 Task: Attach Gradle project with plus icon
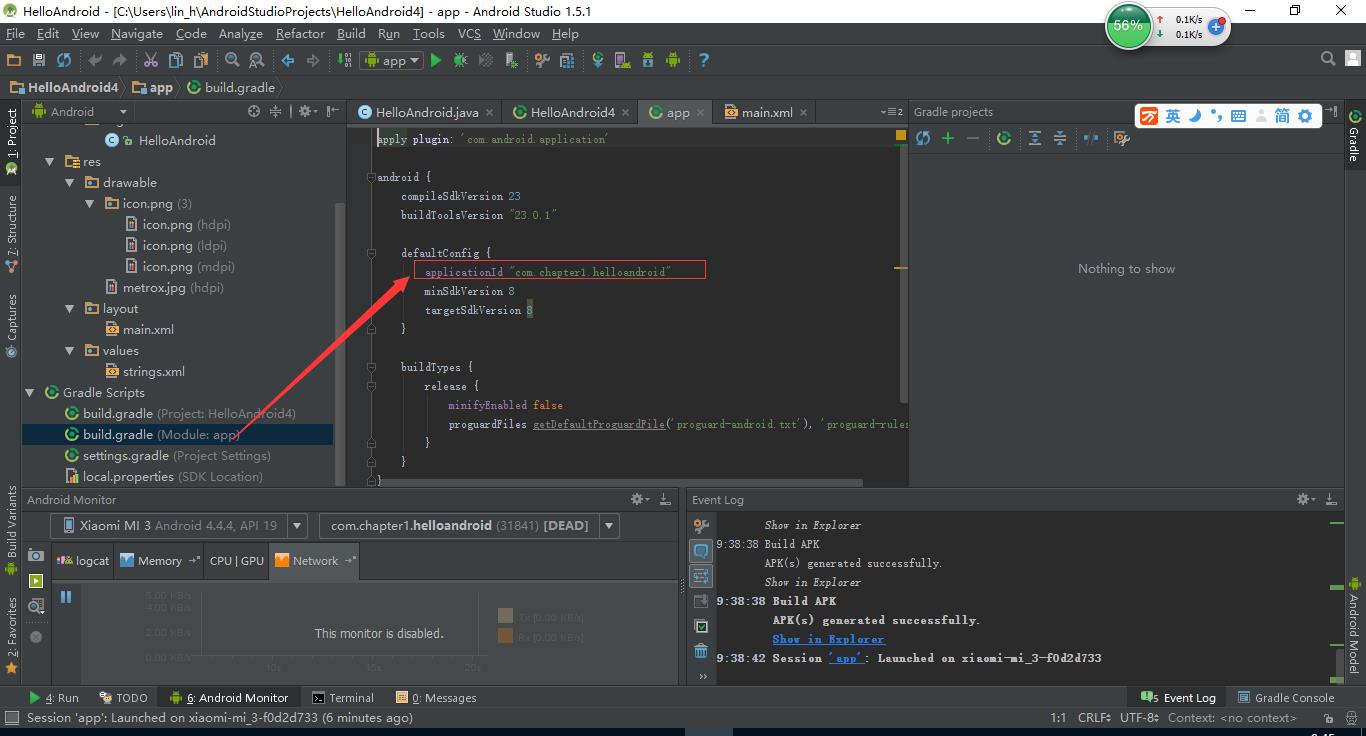948,138
